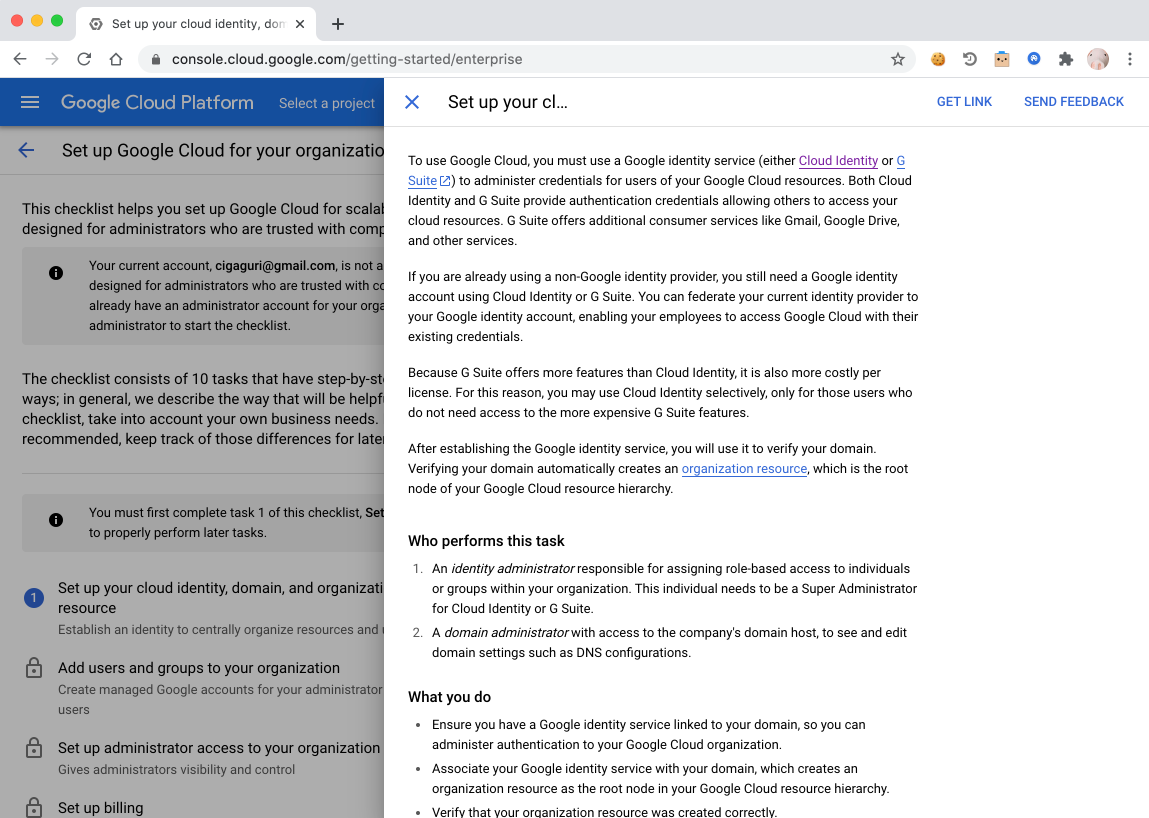Click the What you do heading
Image resolution: width=1149 pixels, height=818 pixels.
click(449, 697)
